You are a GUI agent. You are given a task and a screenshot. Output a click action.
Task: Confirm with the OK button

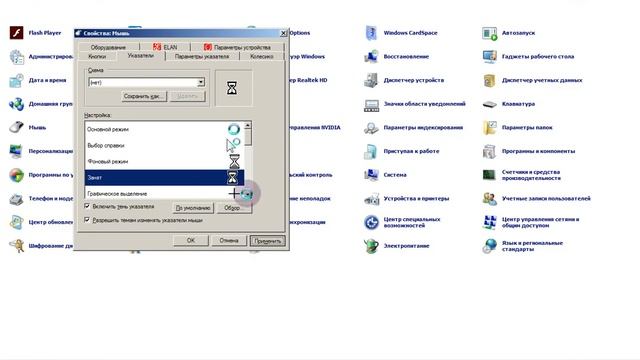point(191,240)
